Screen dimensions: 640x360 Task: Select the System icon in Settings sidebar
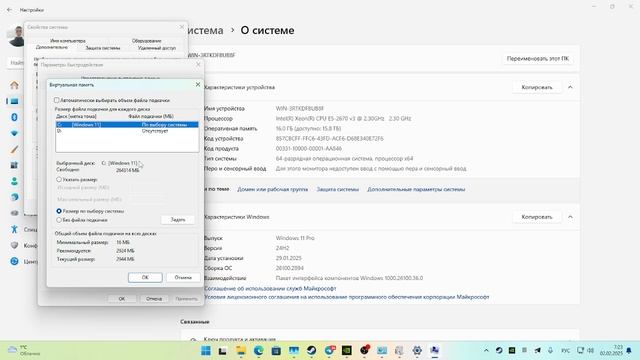tap(14, 101)
